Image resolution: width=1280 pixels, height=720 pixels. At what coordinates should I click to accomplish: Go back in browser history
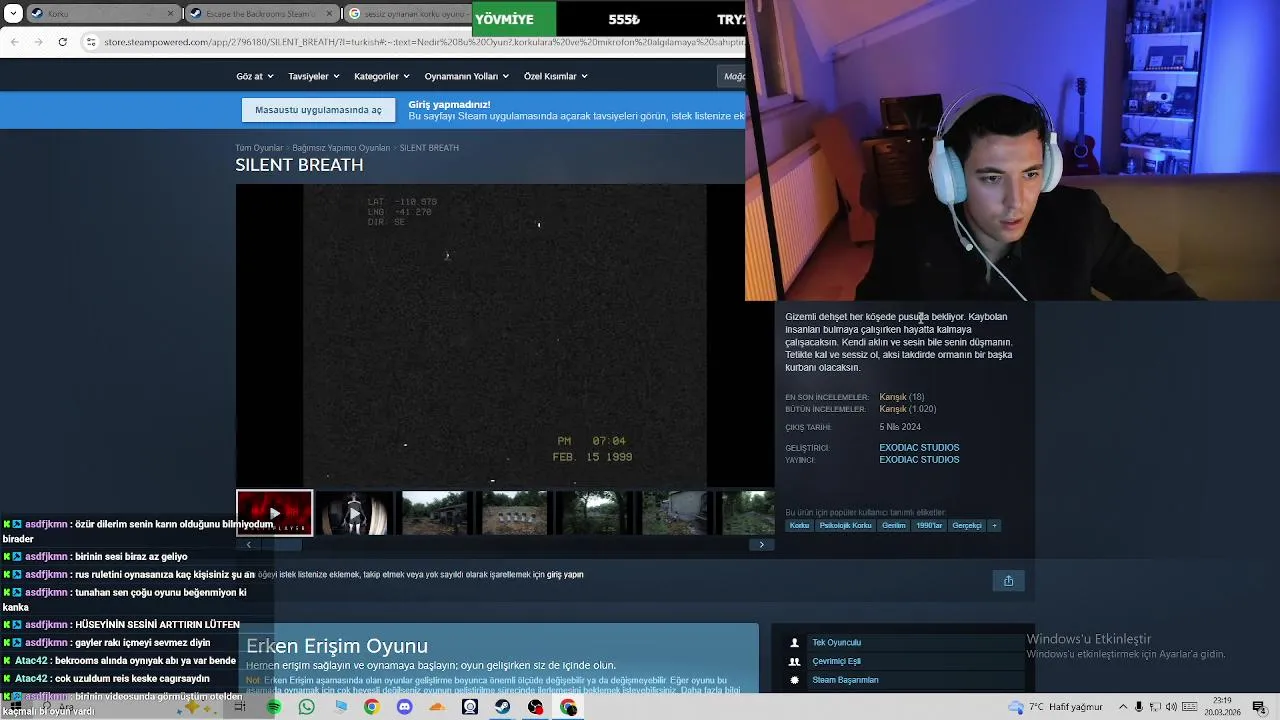[x=14, y=42]
